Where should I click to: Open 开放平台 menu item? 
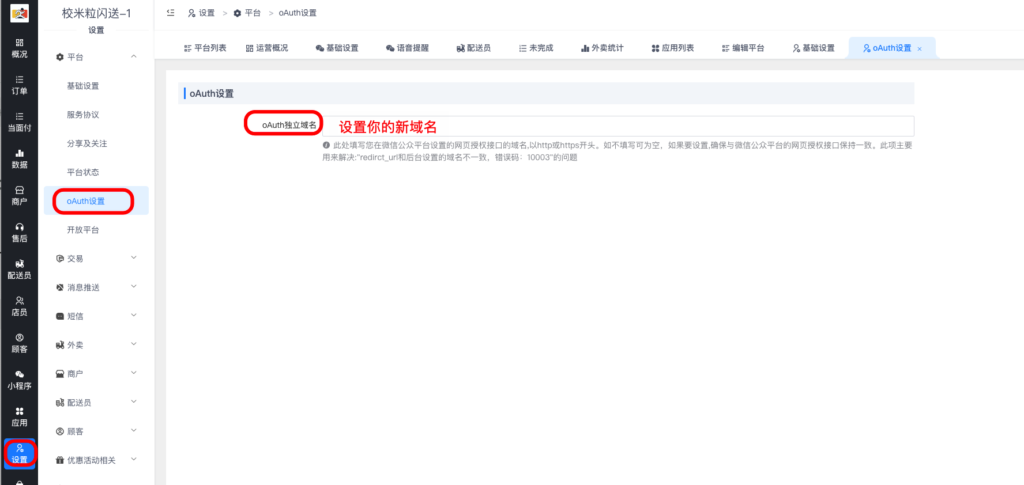pos(83,230)
